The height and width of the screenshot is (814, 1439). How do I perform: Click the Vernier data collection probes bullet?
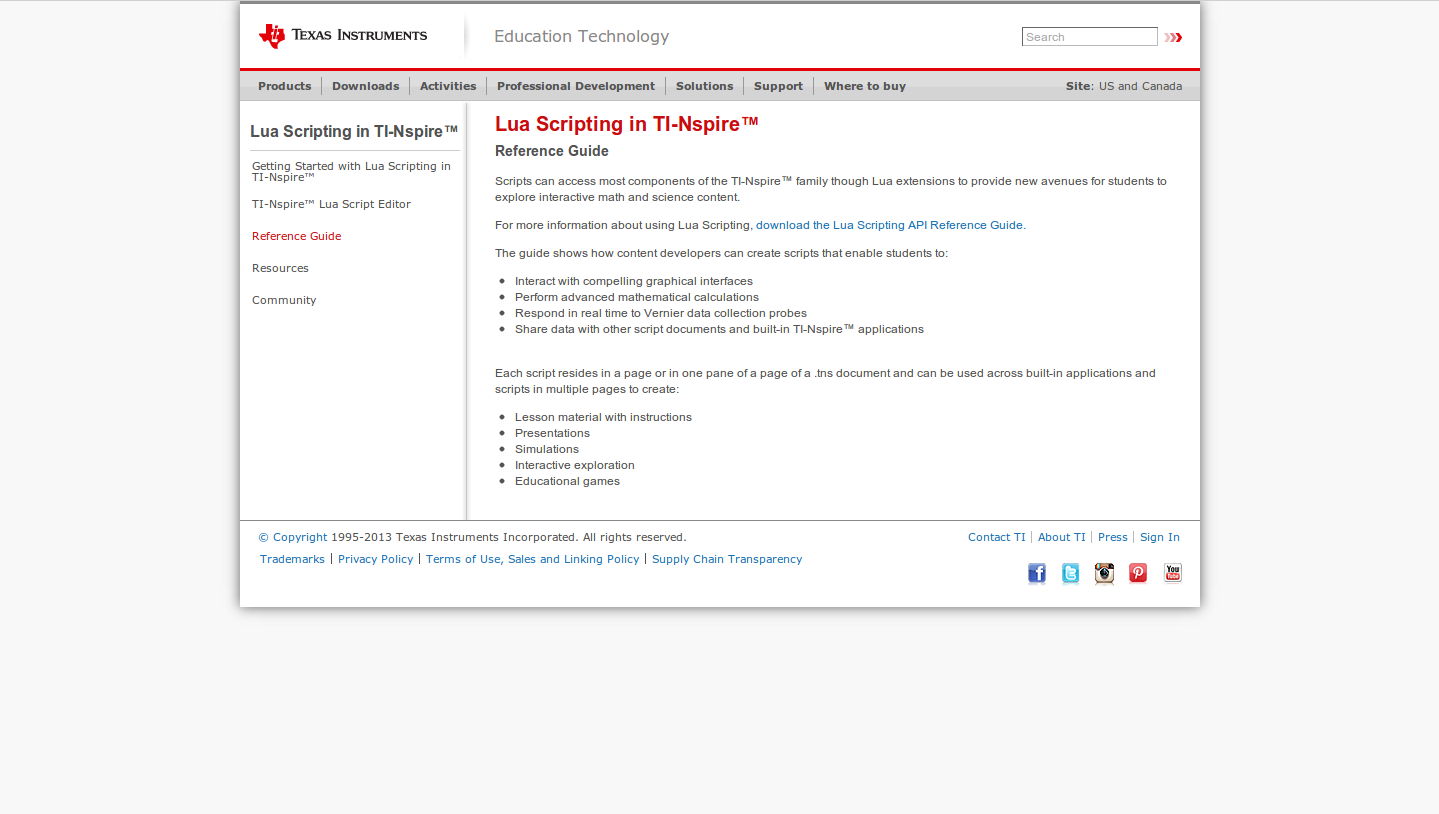pyautogui.click(x=661, y=313)
